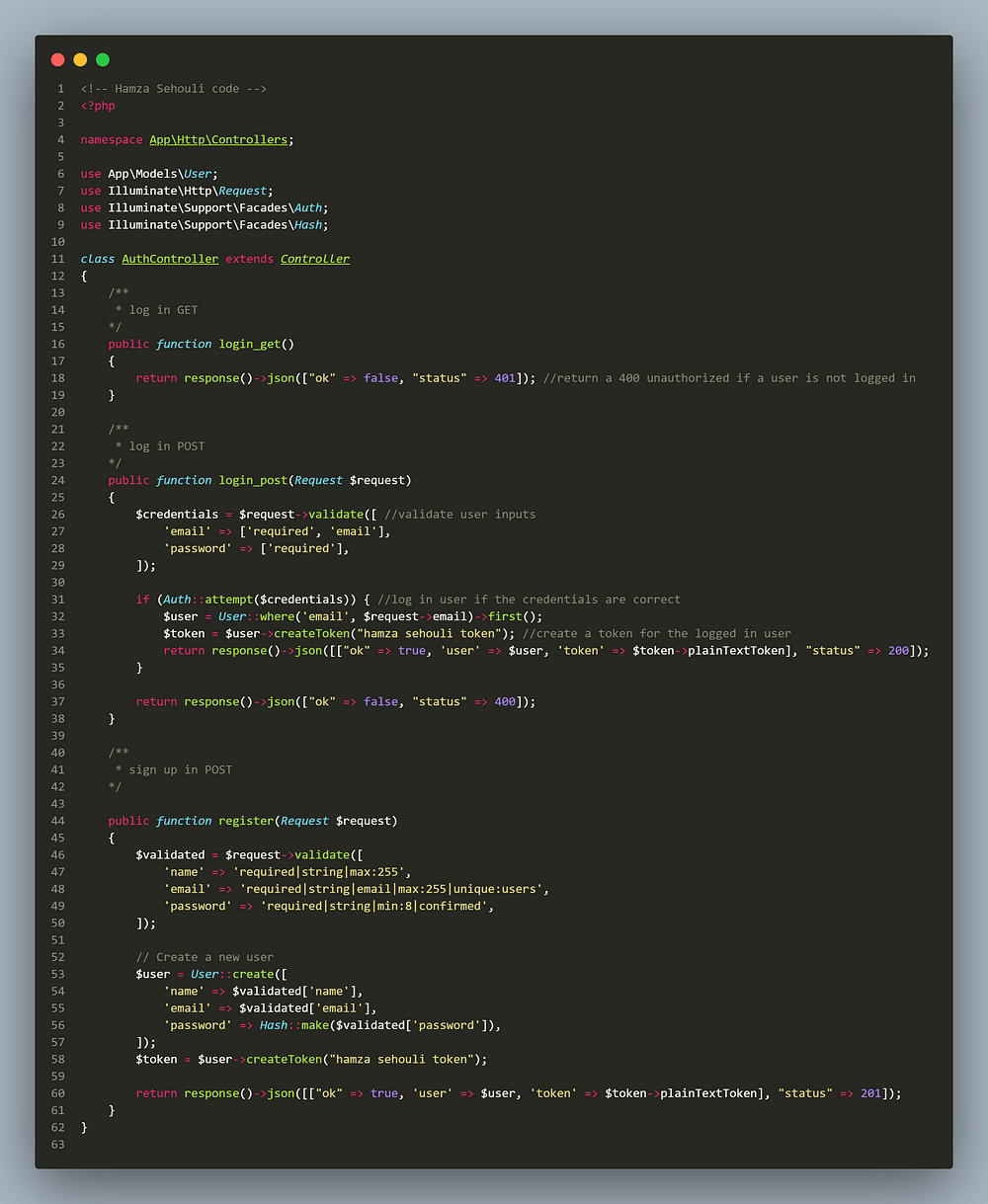Click the yellow minimize traffic light
The image size is (988, 1204).
[80, 59]
